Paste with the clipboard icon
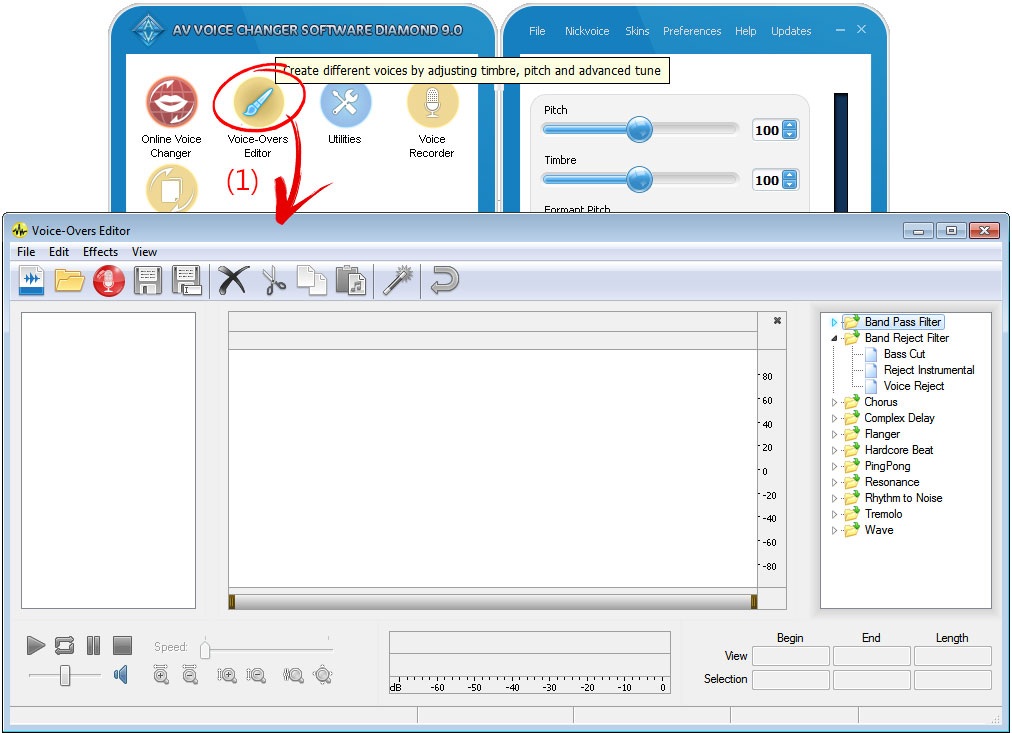Screen dimensions: 1012x733 click(350, 281)
